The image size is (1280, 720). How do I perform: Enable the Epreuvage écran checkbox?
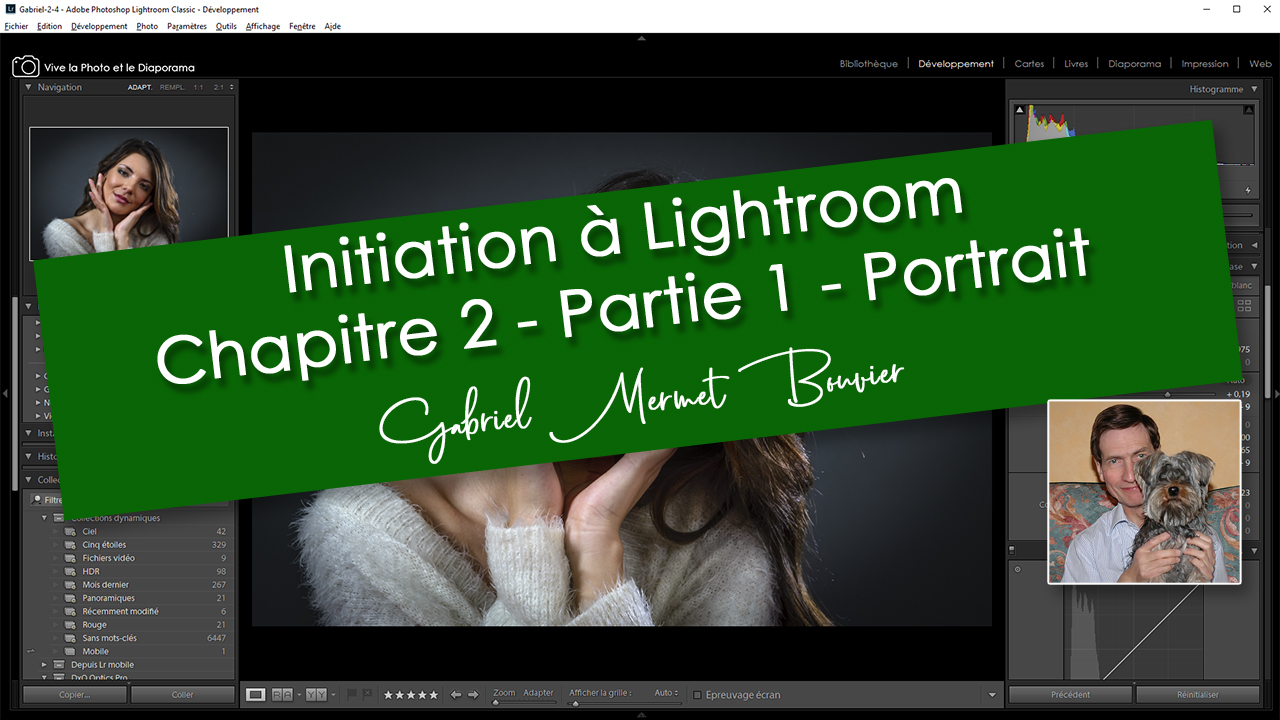(698, 695)
